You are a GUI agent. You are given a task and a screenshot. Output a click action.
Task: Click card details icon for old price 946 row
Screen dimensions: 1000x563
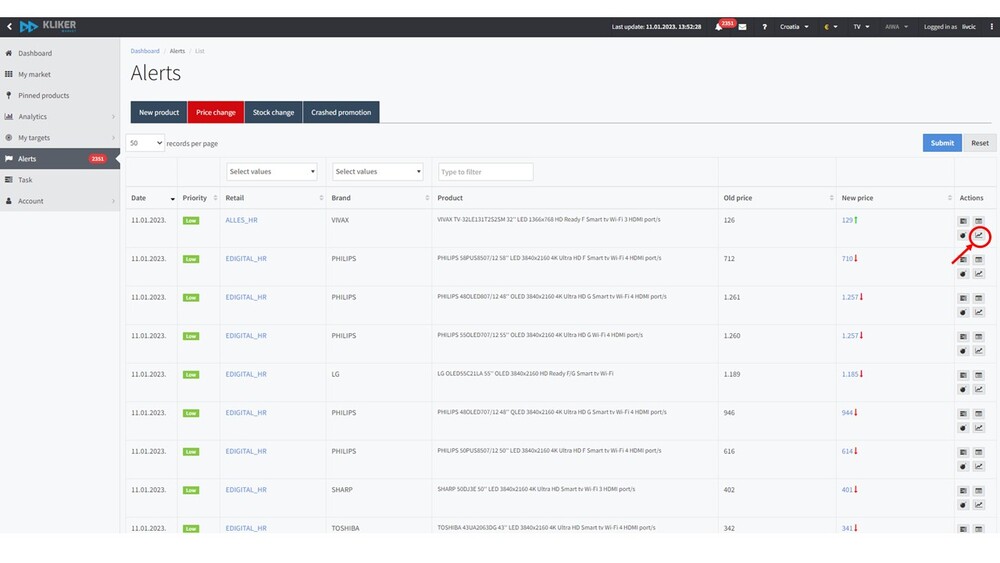(963, 414)
